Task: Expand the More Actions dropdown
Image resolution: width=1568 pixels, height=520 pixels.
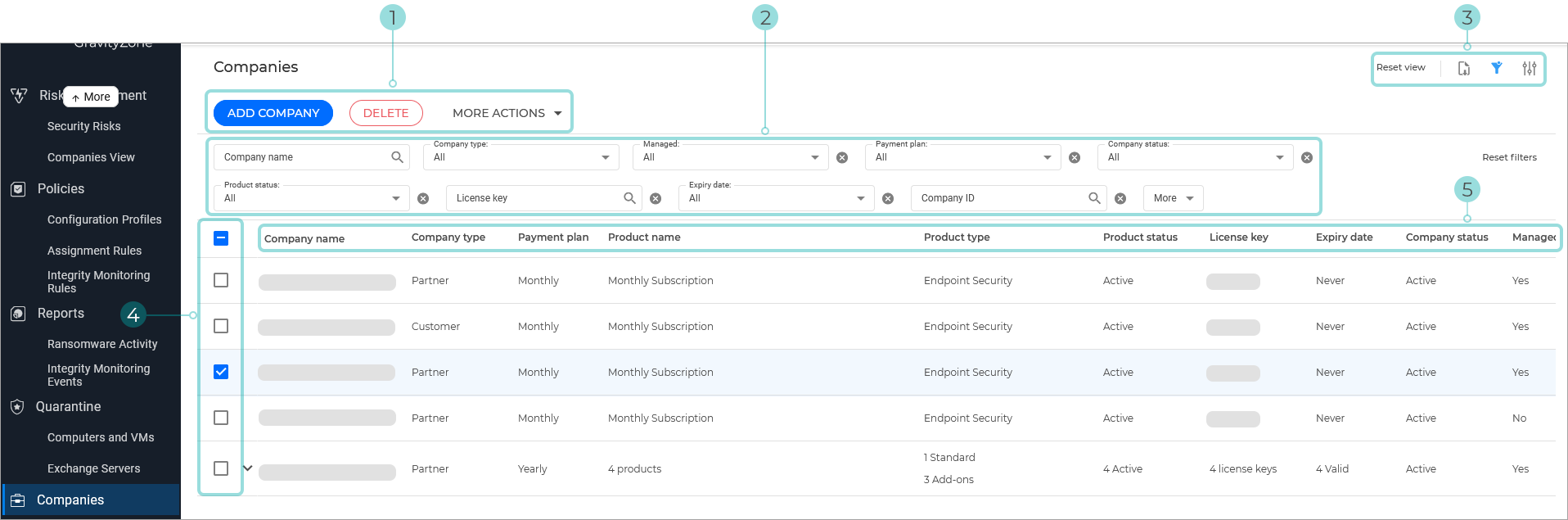Action: click(x=507, y=113)
